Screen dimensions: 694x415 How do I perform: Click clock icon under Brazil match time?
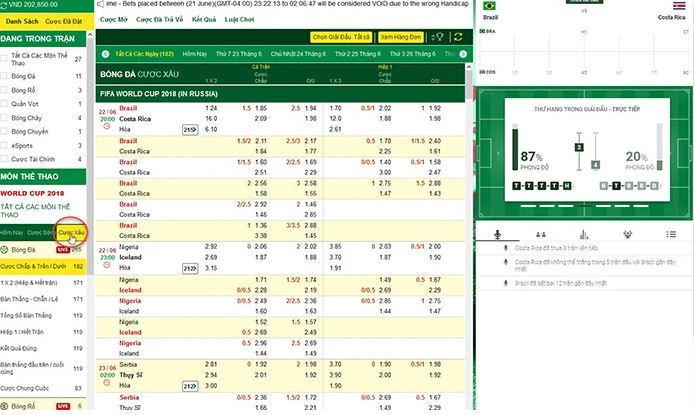[x=107, y=126]
